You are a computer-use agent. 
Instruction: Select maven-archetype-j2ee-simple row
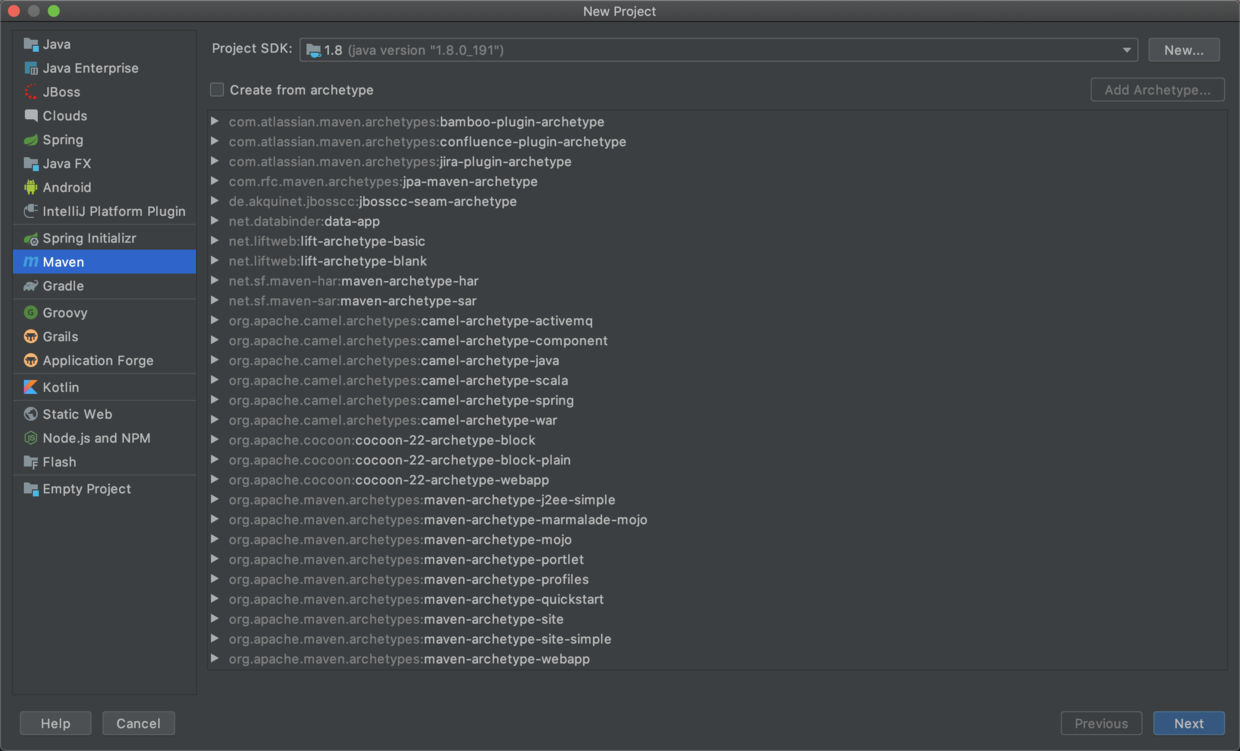717,500
